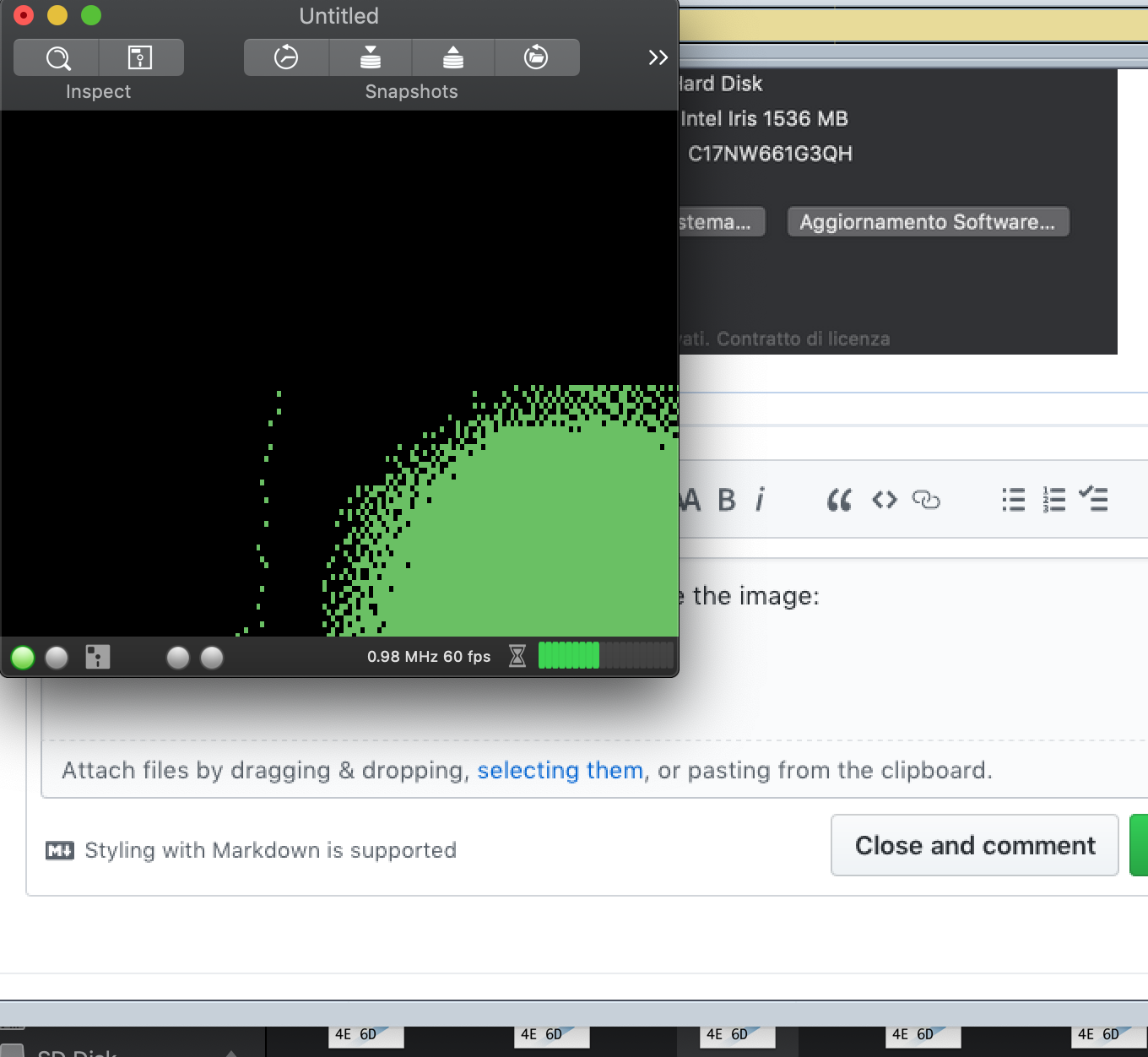The width and height of the screenshot is (1148, 1057).
Task: Click the Untitled window title
Action: click(x=338, y=16)
